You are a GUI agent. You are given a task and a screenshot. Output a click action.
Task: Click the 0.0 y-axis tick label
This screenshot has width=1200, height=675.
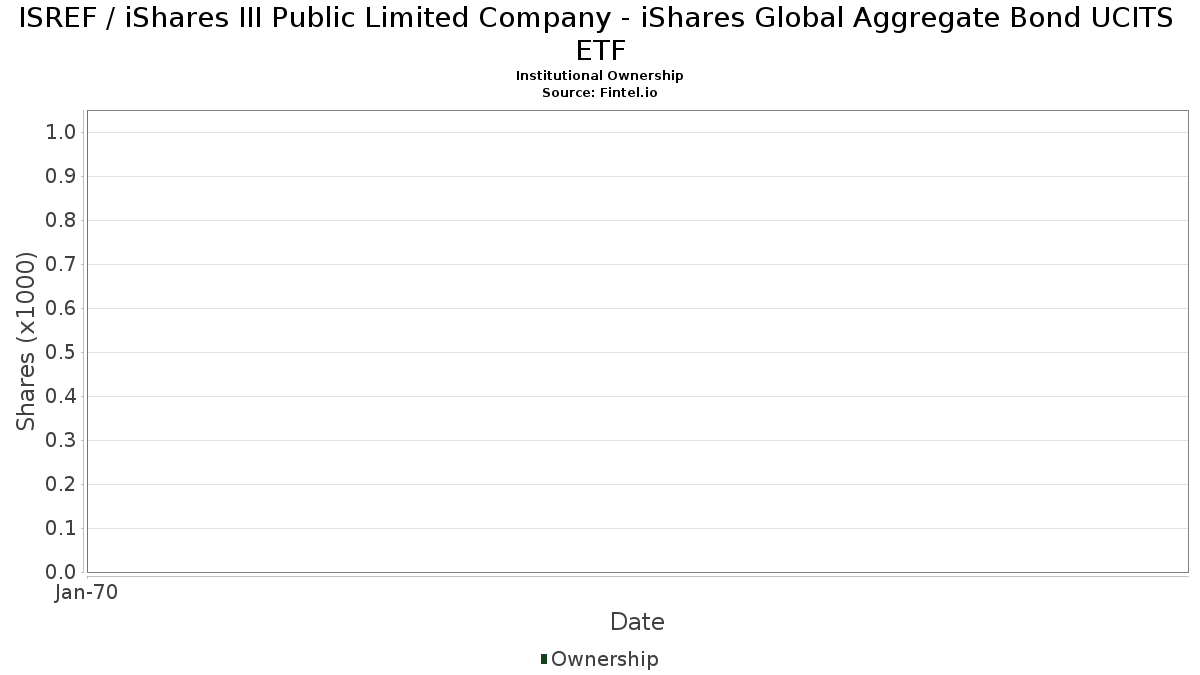62,572
